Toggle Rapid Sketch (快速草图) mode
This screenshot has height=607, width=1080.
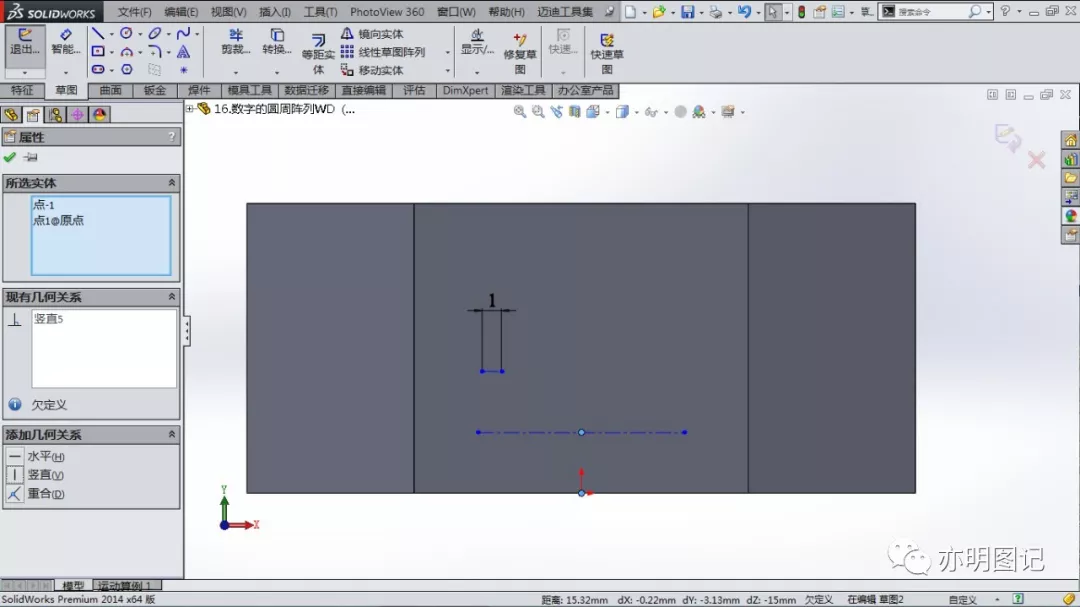click(606, 53)
